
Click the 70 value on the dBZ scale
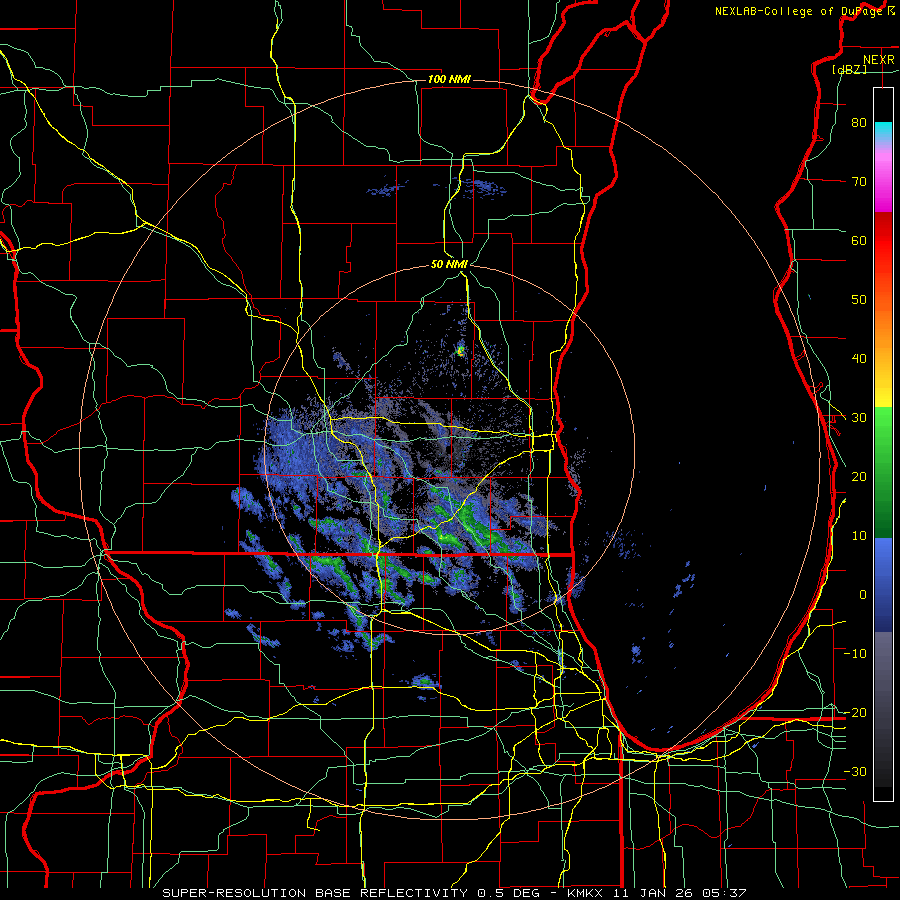tap(859, 182)
